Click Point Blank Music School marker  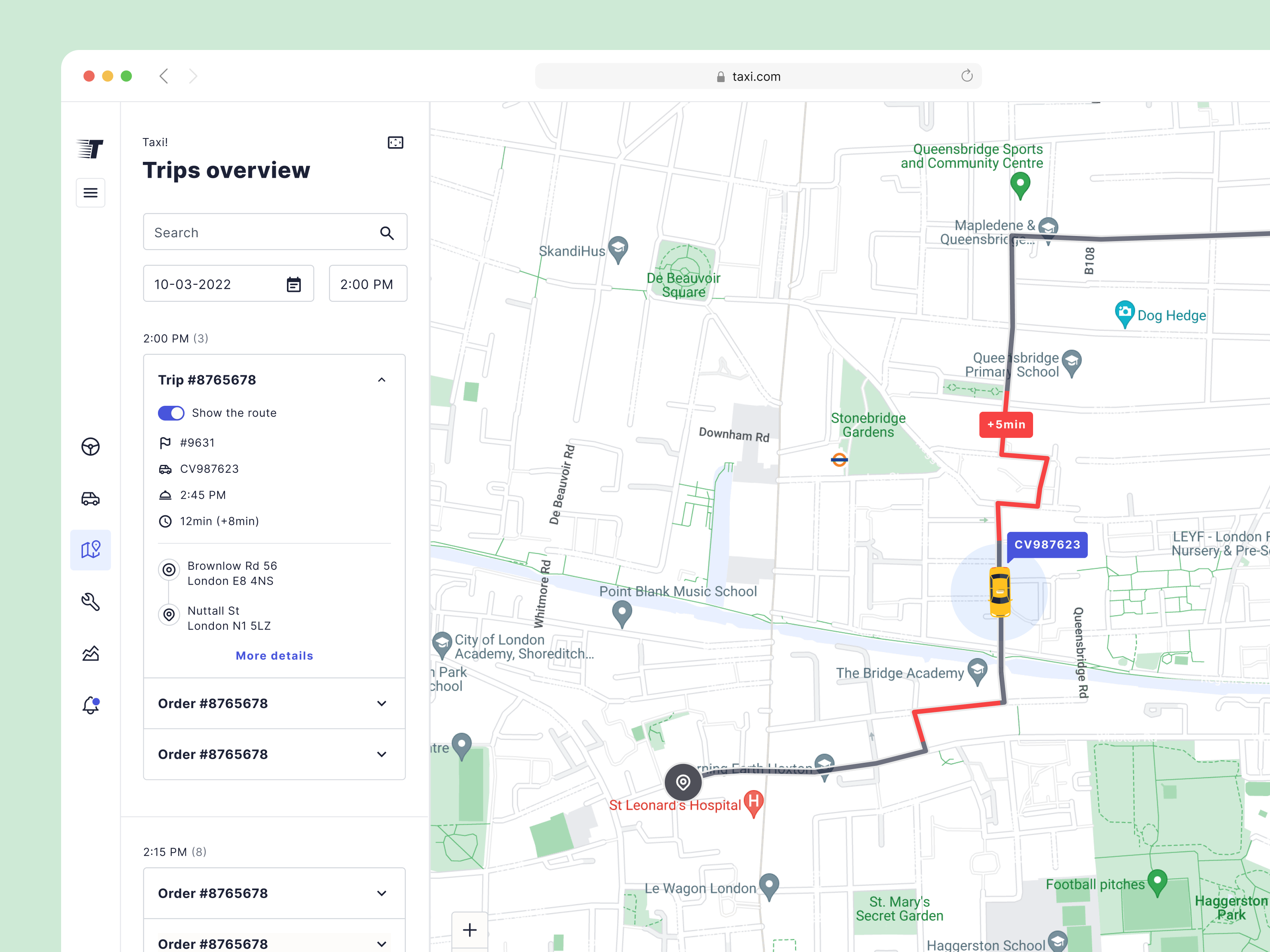tap(622, 614)
